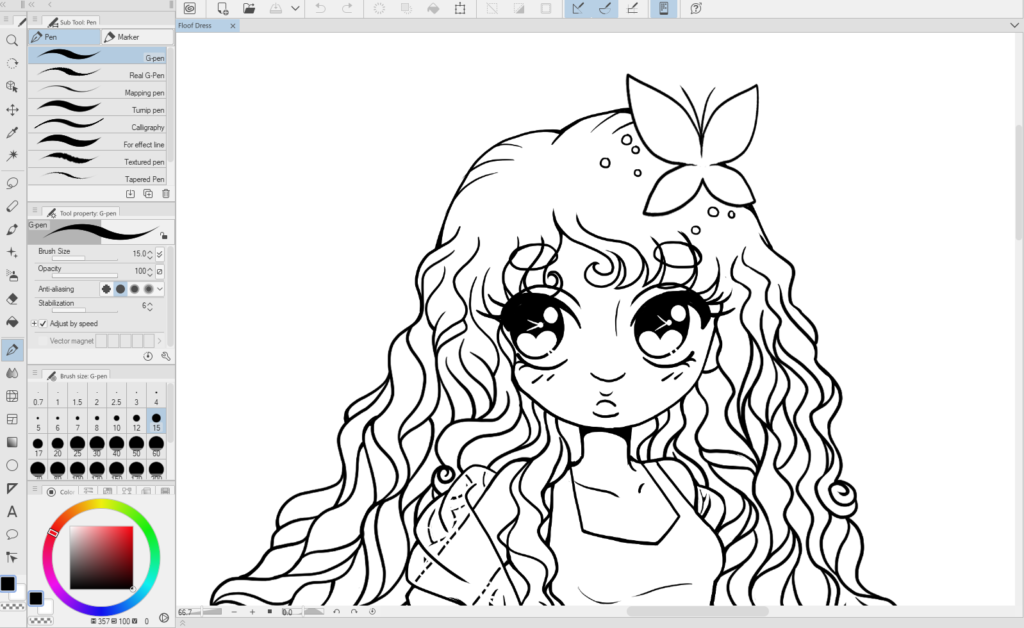1024x628 pixels.
Task: Pick a red from the color wheel
Action: [53, 531]
